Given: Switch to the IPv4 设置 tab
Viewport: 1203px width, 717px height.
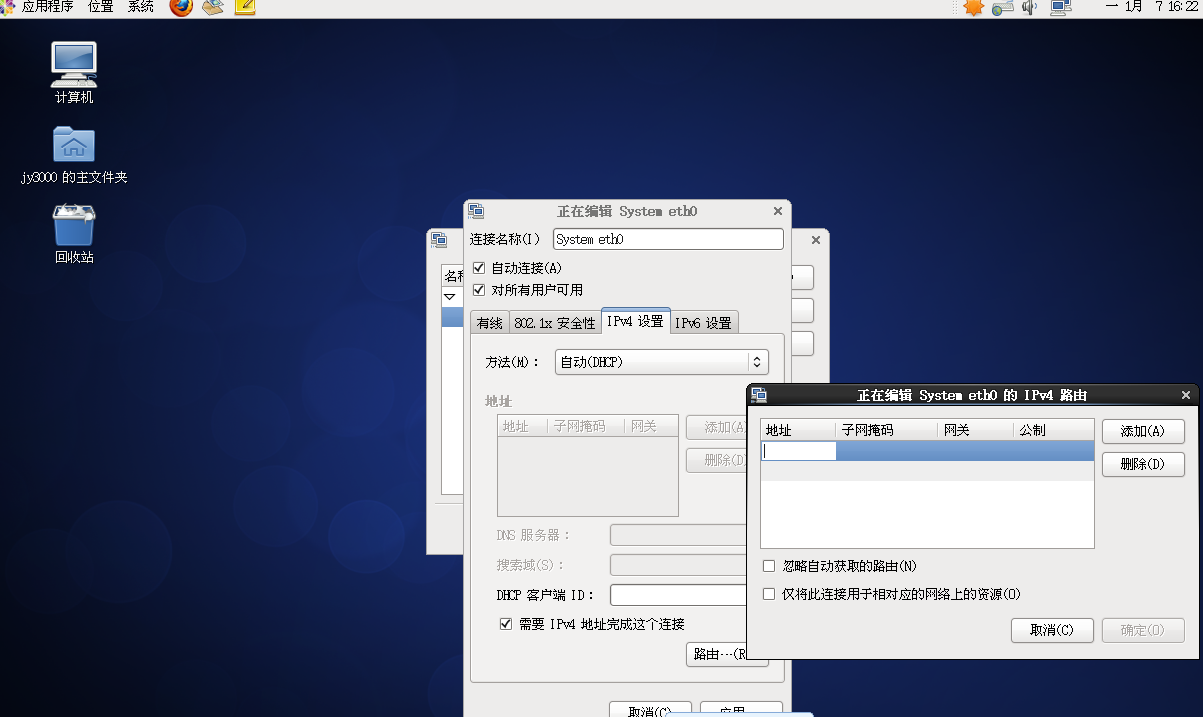Looking at the screenshot, I should pyautogui.click(x=636, y=321).
